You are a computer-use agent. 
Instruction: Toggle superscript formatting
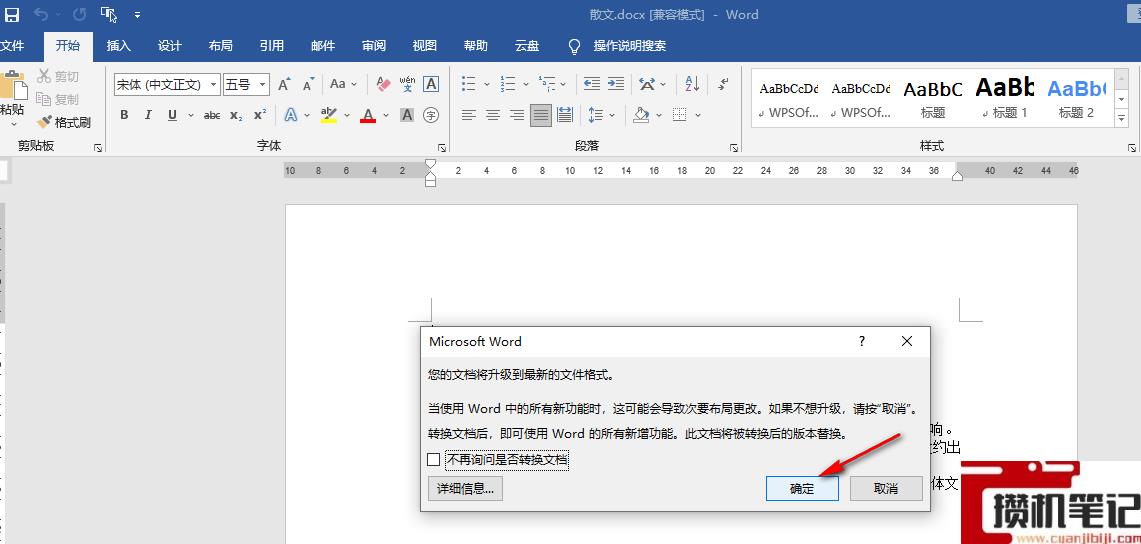pyautogui.click(x=260, y=115)
